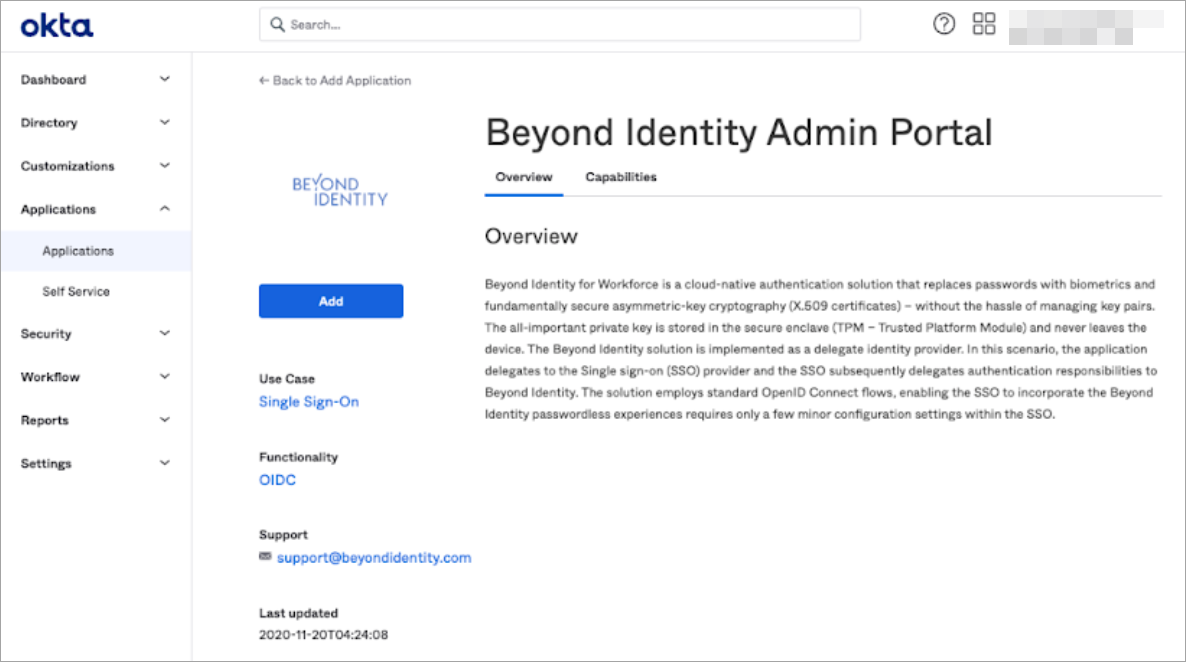Click the email envelope icon beside support address
This screenshot has height=662, width=1186.
click(264, 558)
